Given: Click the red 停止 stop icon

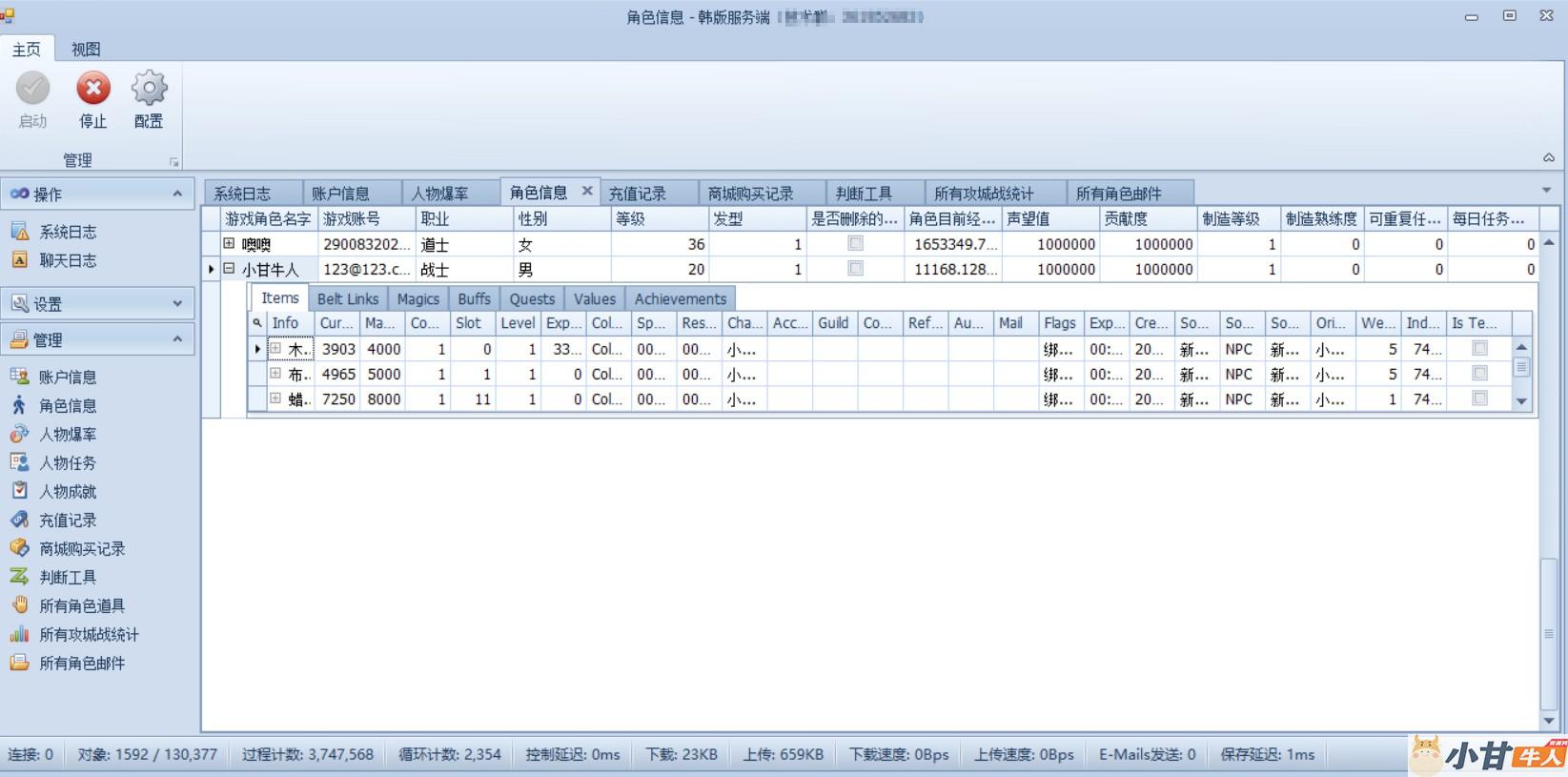Looking at the screenshot, I should (92, 90).
